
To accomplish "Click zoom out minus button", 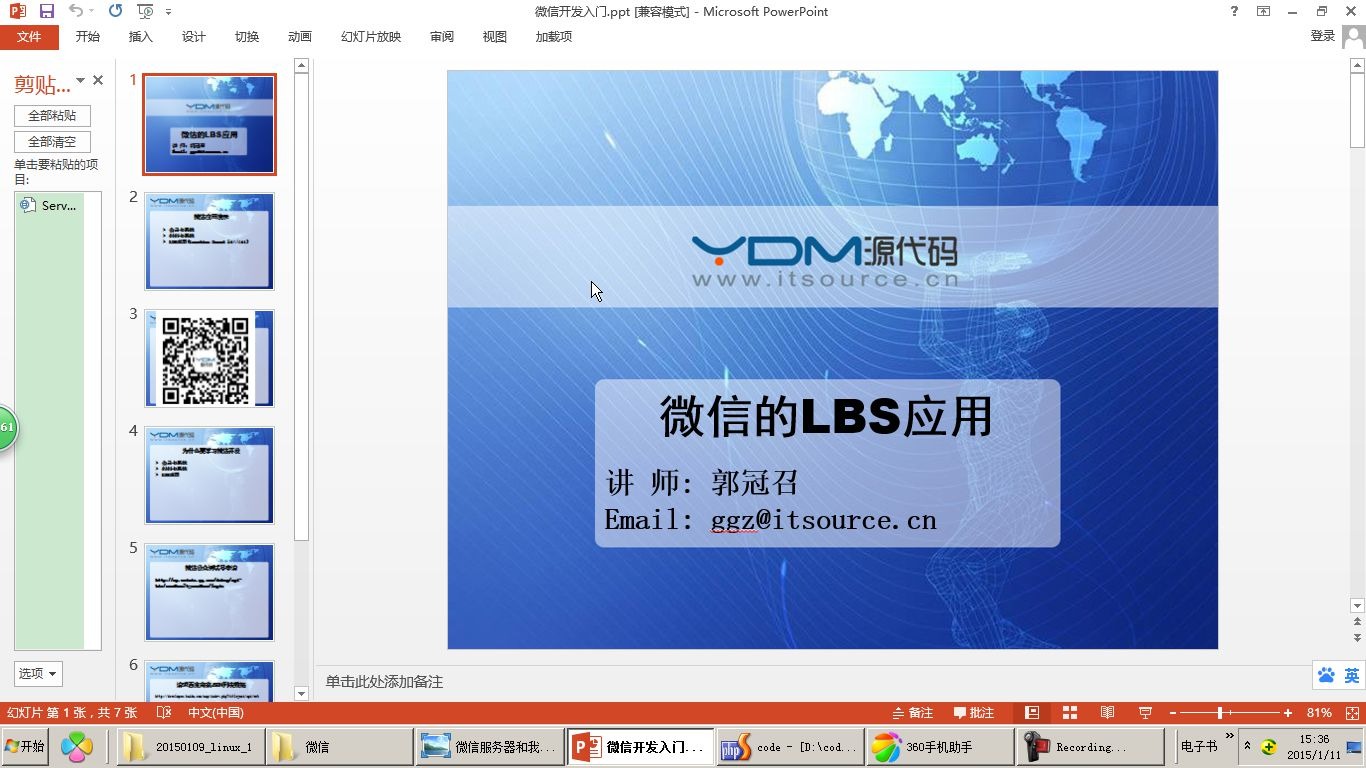I will [x=1173, y=713].
